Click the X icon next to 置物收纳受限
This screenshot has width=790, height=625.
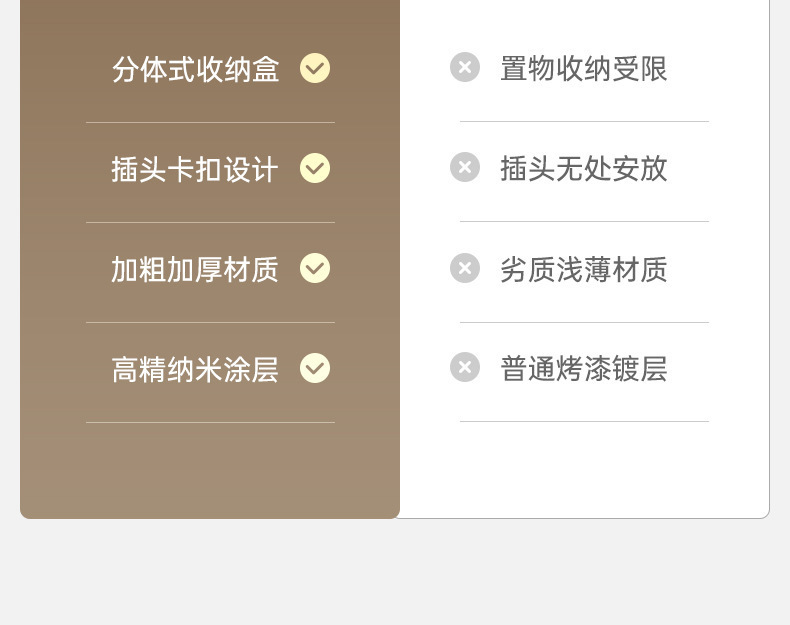(465, 67)
